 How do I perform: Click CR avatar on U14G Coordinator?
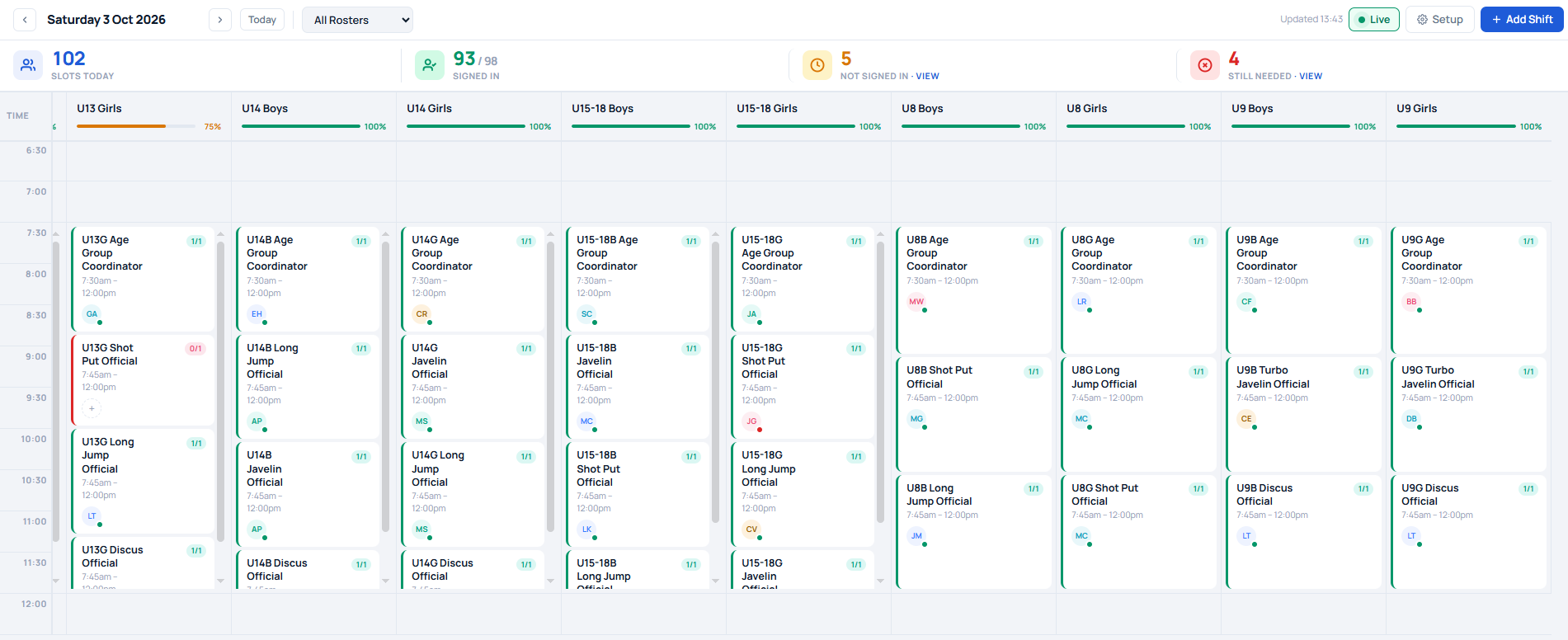(x=421, y=314)
